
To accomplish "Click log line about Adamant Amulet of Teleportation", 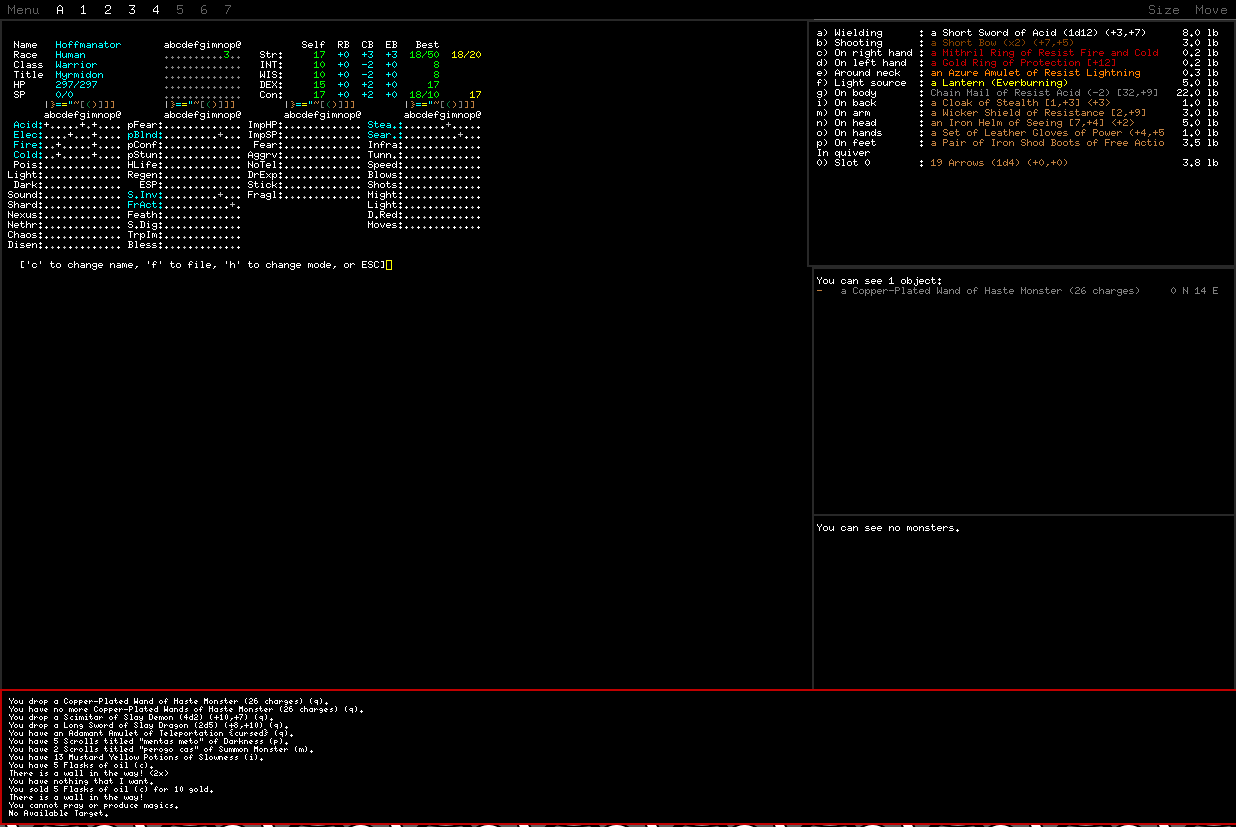I will click(150, 733).
